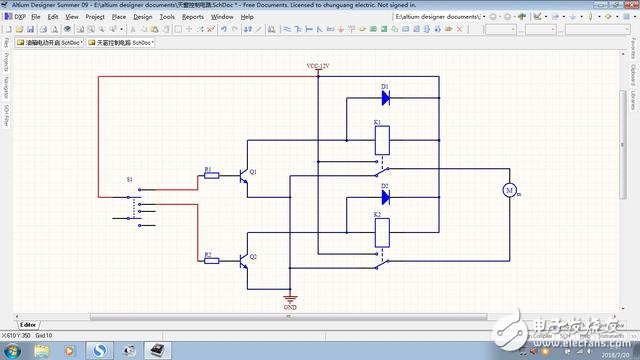Viewport: 640px width, 360px height.
Task: Open Windows Media Player from taskbar
Action: click(x=69, y=351)
